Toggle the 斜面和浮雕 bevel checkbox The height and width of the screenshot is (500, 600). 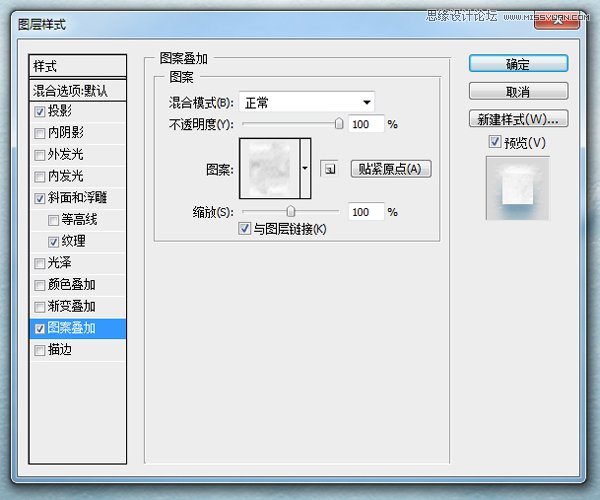[40, 198]
